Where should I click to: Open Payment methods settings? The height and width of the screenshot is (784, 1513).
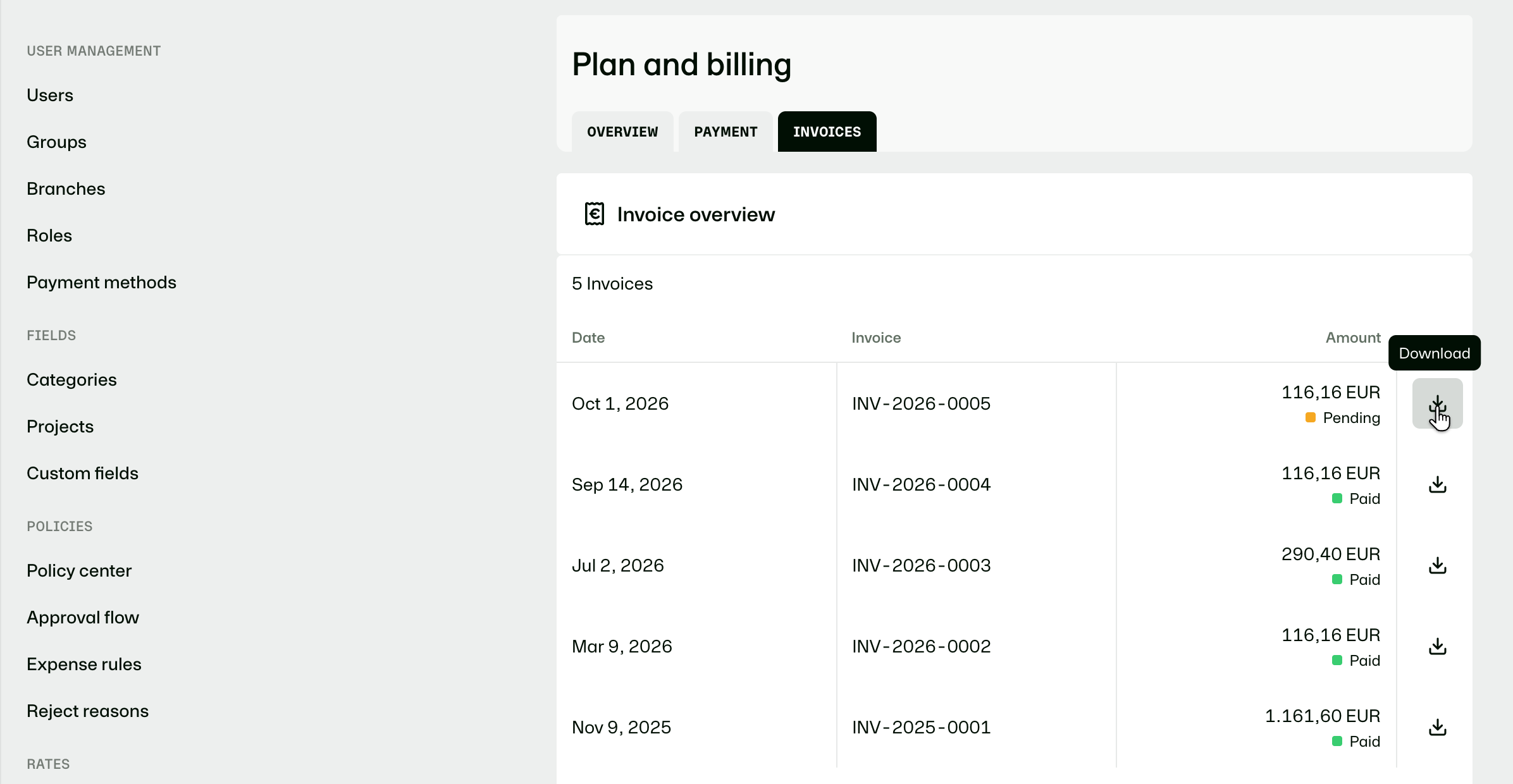[x=101, y=282]
